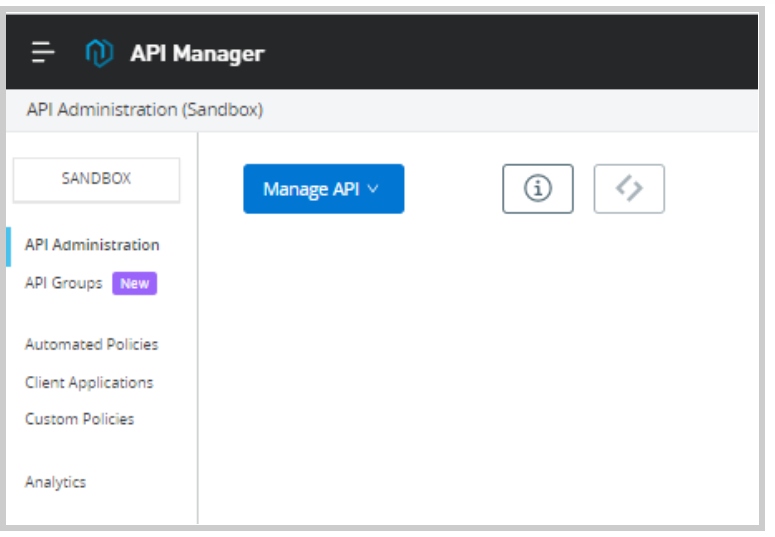The image size is (775, 537).
Task: Click the API Manager title text
Action: point(197,53)
